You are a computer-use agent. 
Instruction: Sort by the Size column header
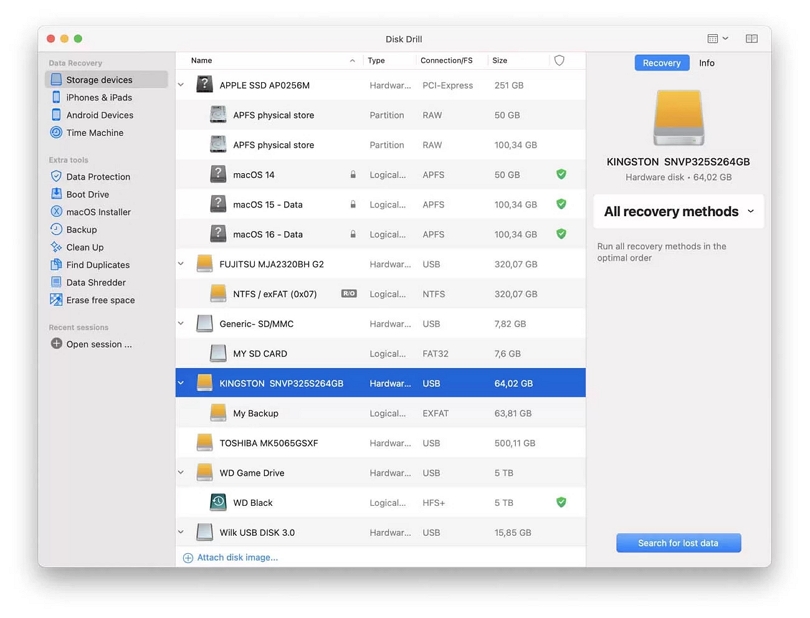click(500, 60)
